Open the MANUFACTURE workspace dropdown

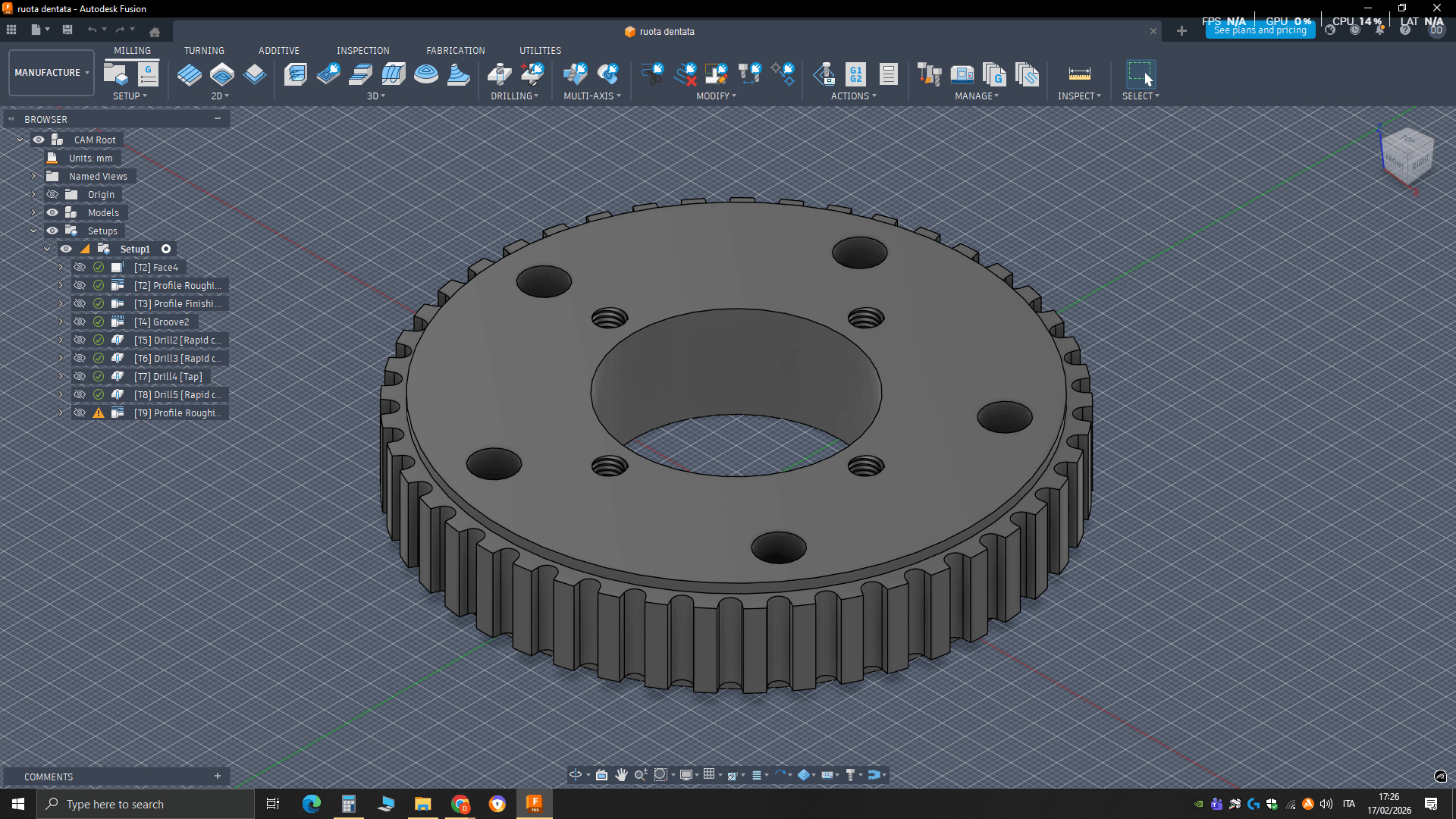point(52,73)
